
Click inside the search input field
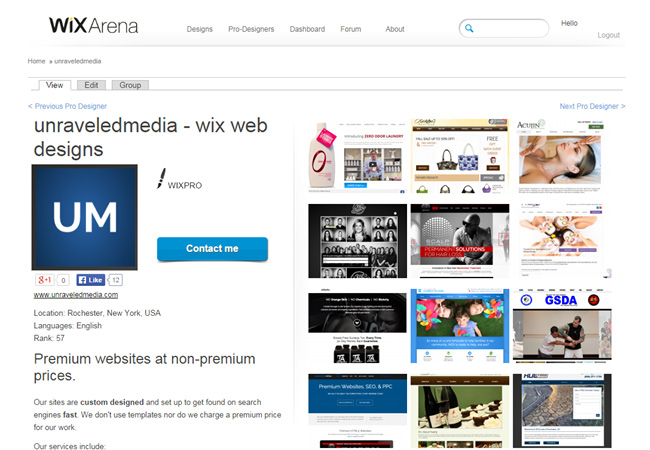(512, 29)
